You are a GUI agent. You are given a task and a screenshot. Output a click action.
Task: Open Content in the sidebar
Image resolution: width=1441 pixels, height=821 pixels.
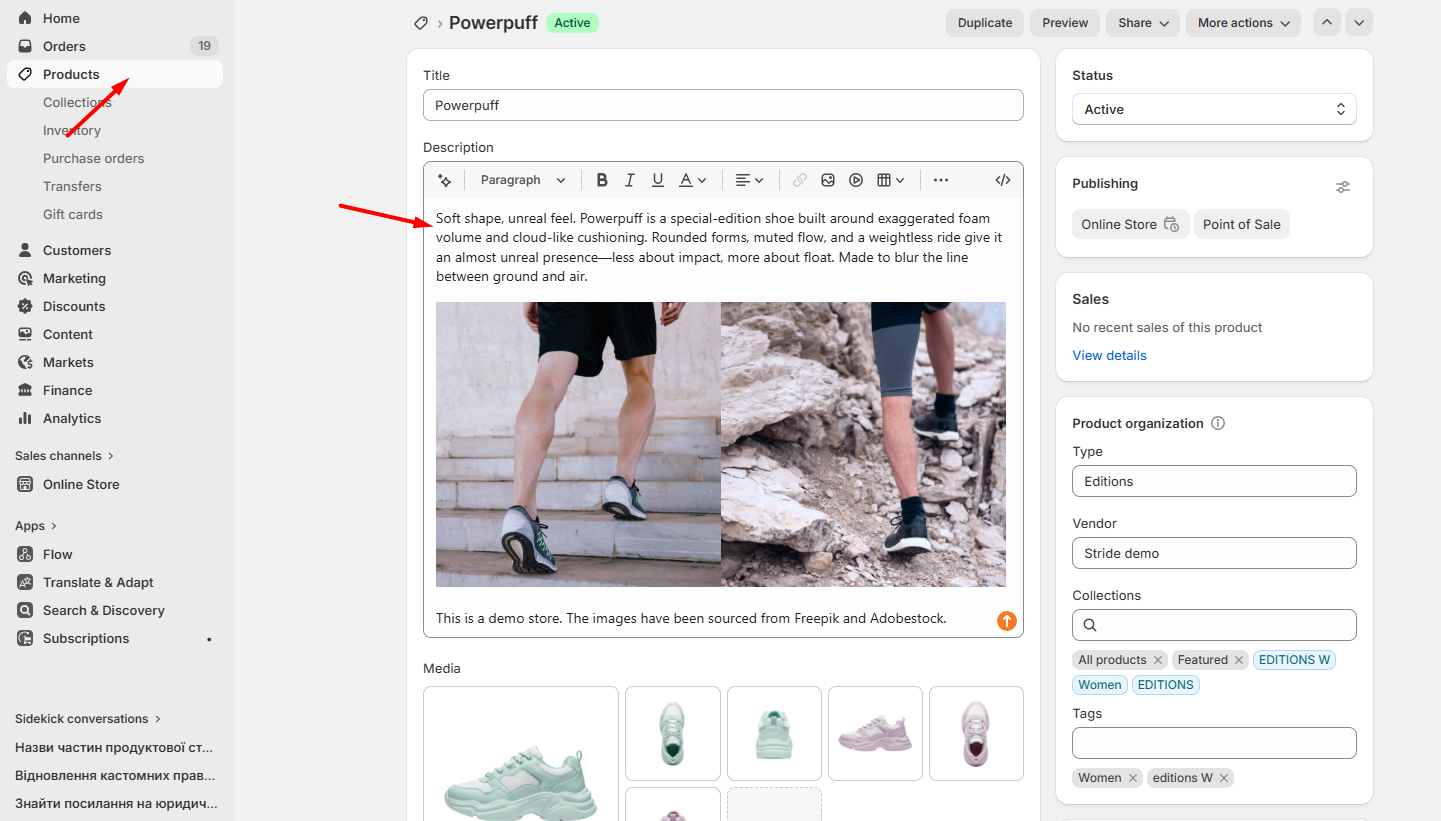pos(115,334)
